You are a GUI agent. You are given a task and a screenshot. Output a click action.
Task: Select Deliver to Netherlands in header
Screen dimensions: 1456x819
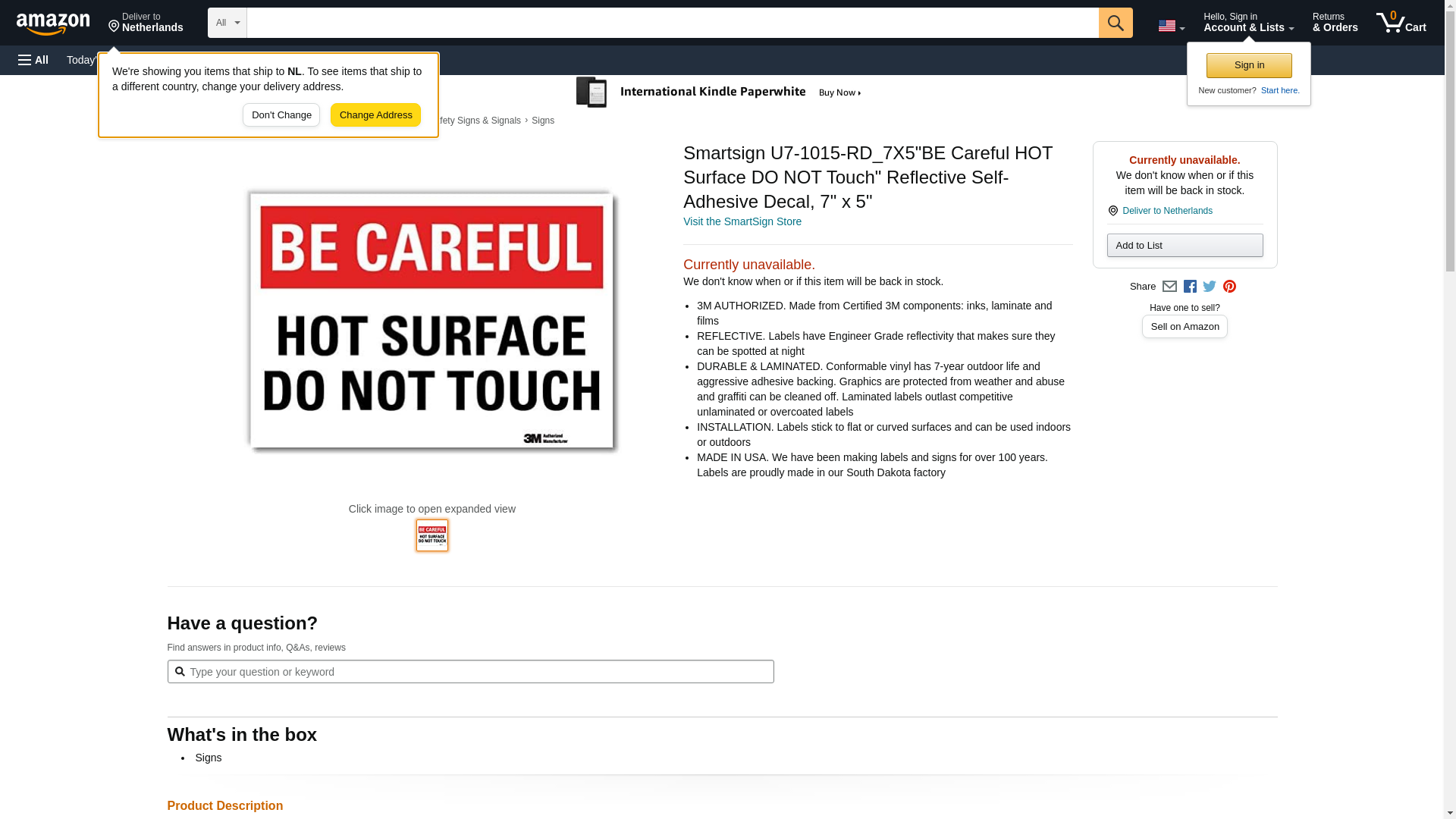pos(146,22)
